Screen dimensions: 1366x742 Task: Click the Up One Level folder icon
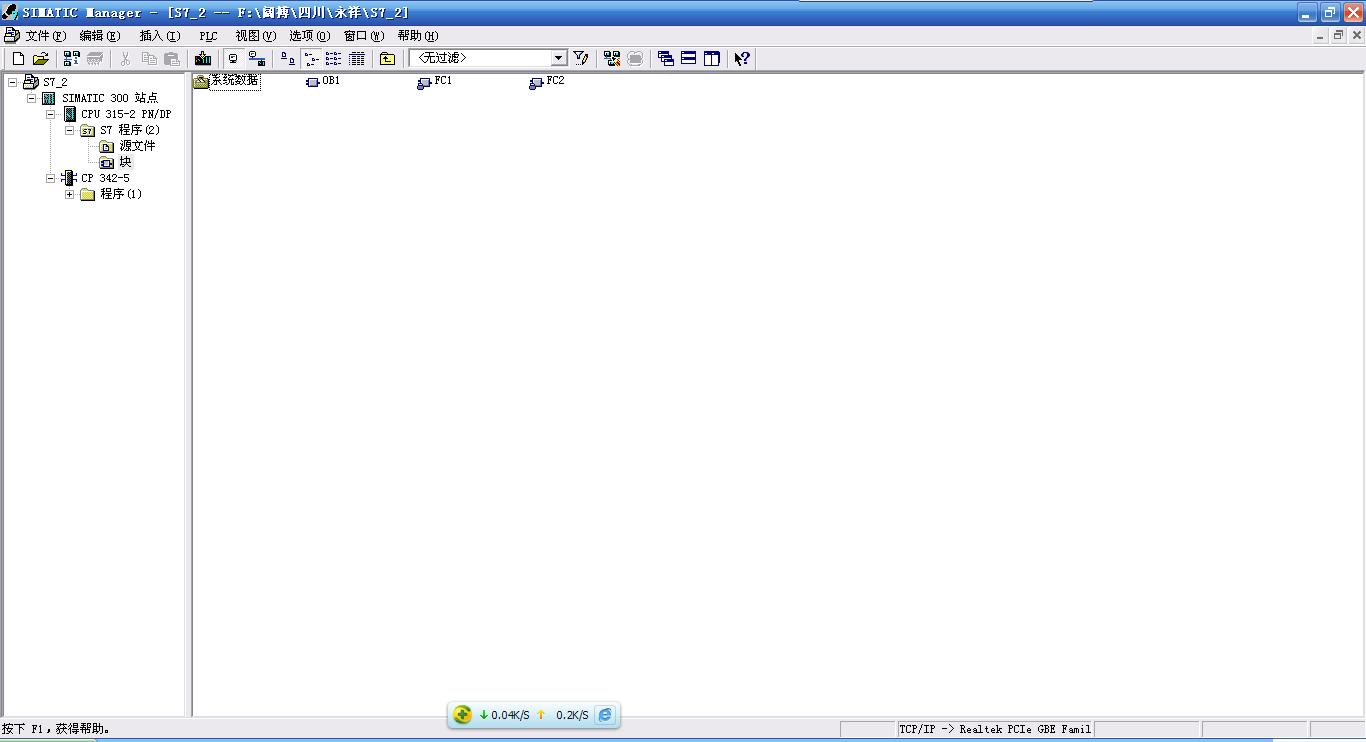coord(387,59)
